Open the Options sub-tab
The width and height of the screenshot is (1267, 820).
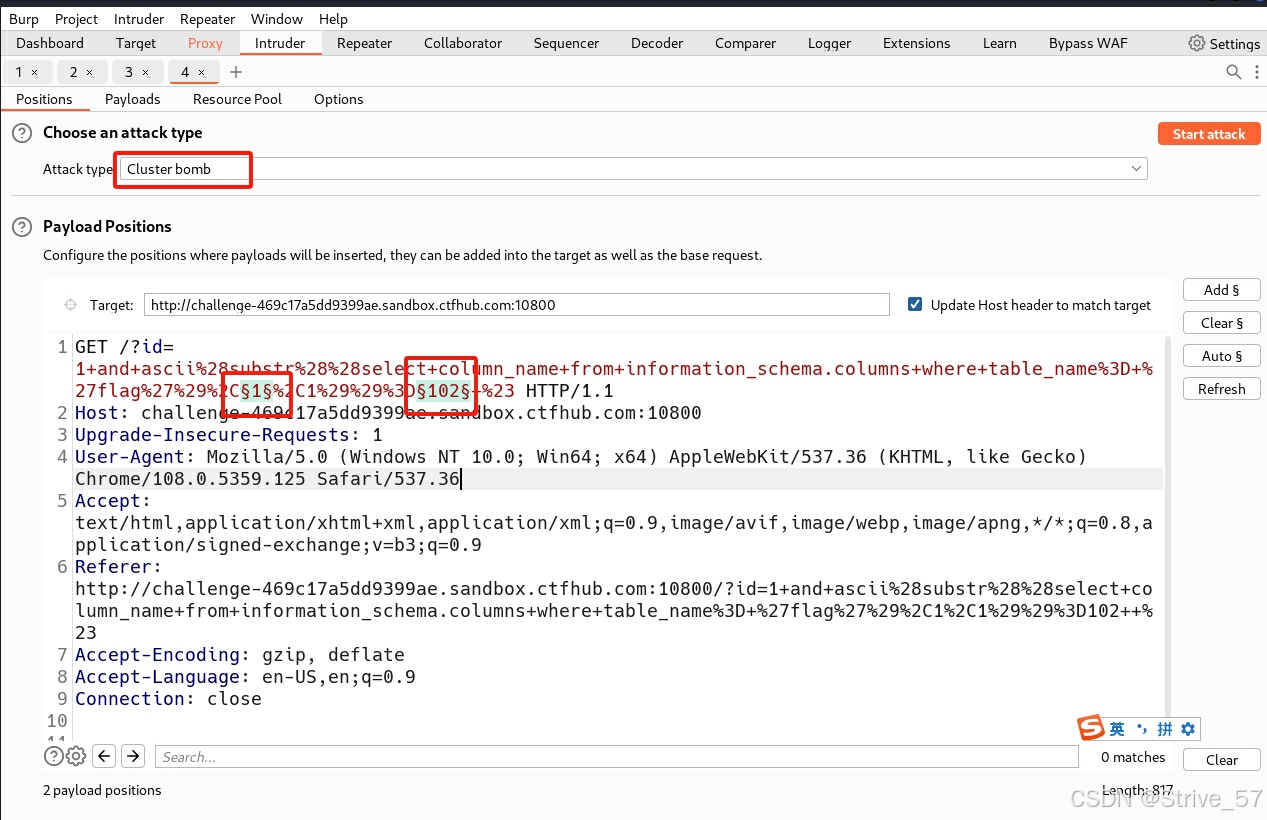click(339, 99)
